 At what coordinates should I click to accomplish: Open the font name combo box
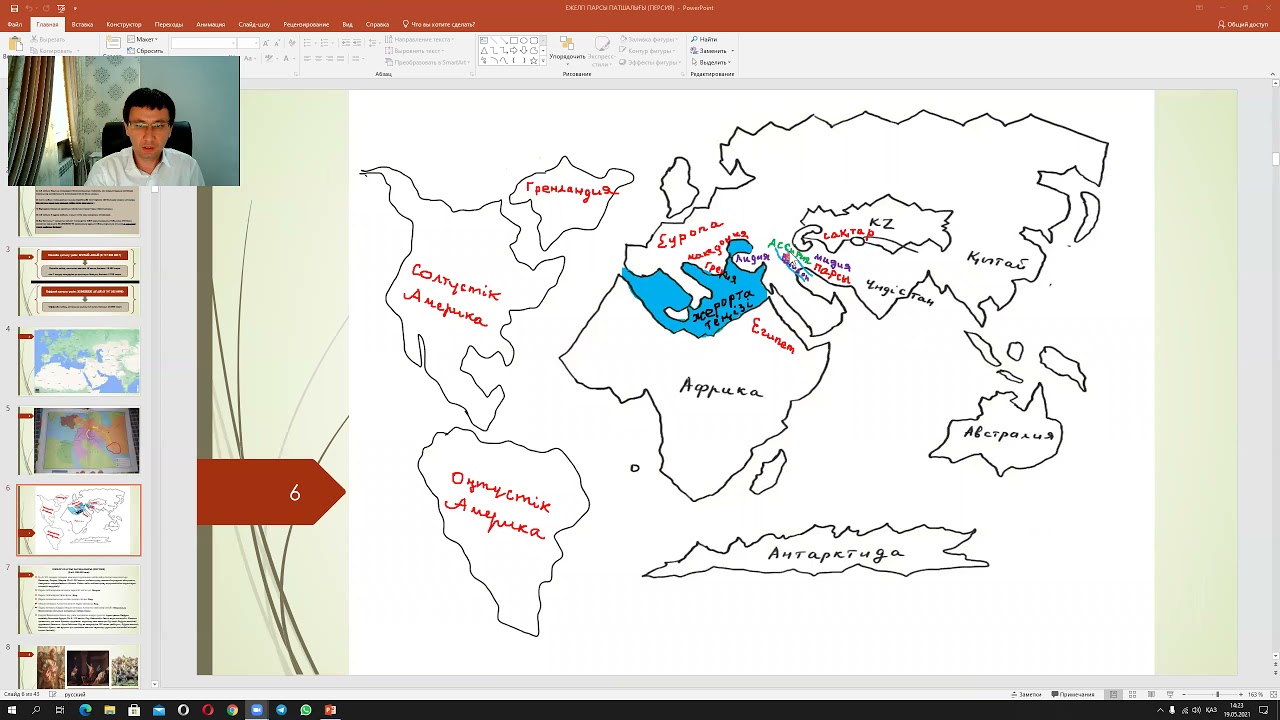203,44
